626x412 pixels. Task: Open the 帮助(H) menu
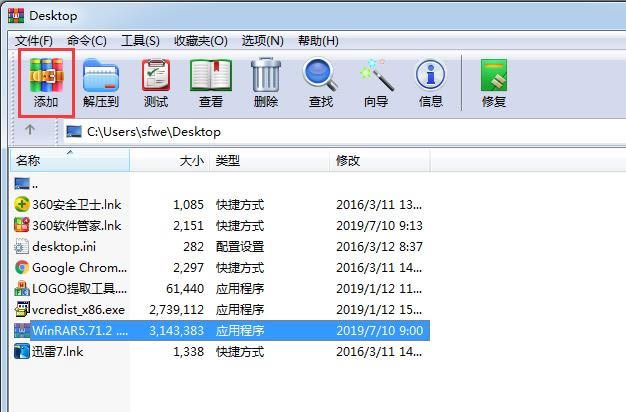(318, 41)
